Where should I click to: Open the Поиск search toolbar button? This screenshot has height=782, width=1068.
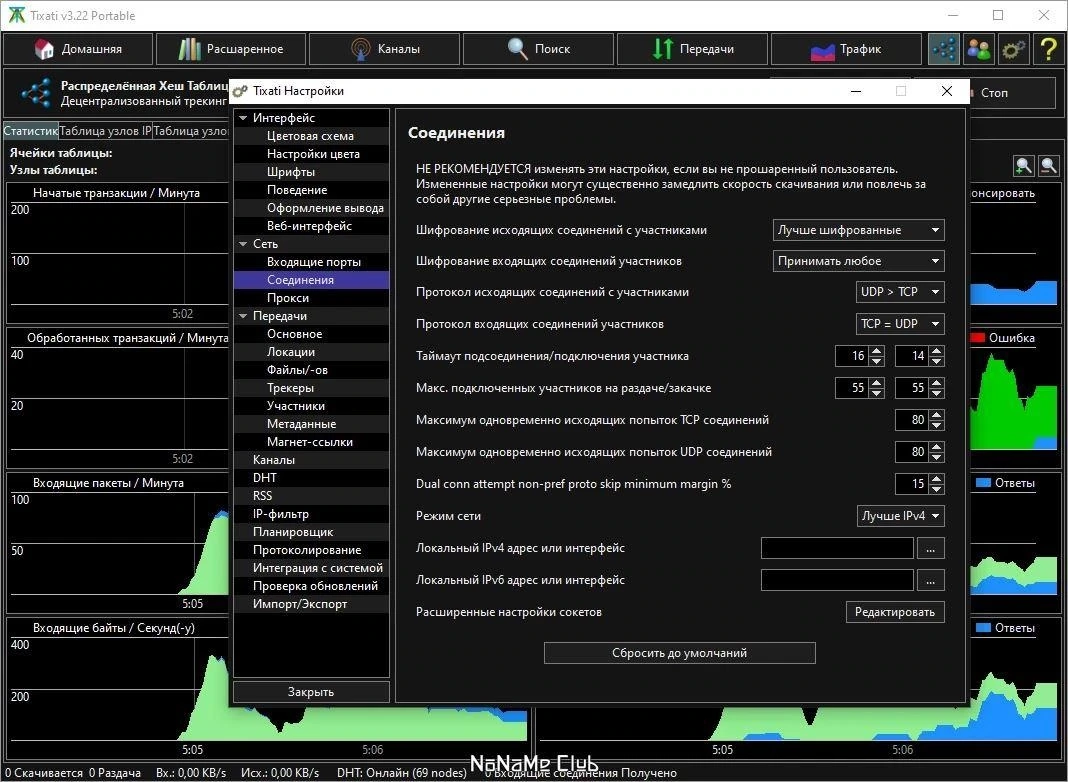click(538, 49)
